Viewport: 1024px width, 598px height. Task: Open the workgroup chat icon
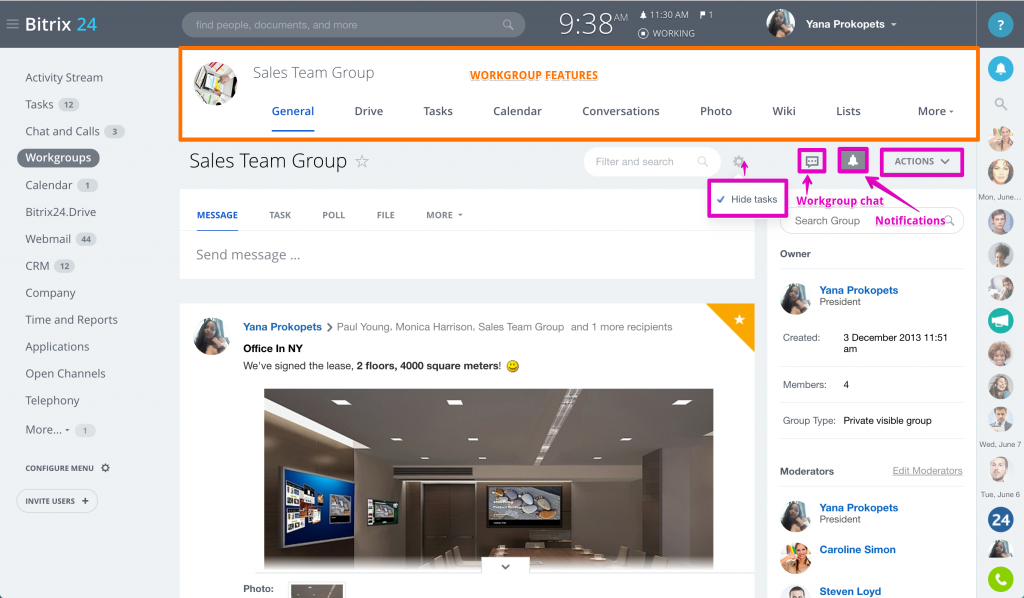tap(812, 161)
